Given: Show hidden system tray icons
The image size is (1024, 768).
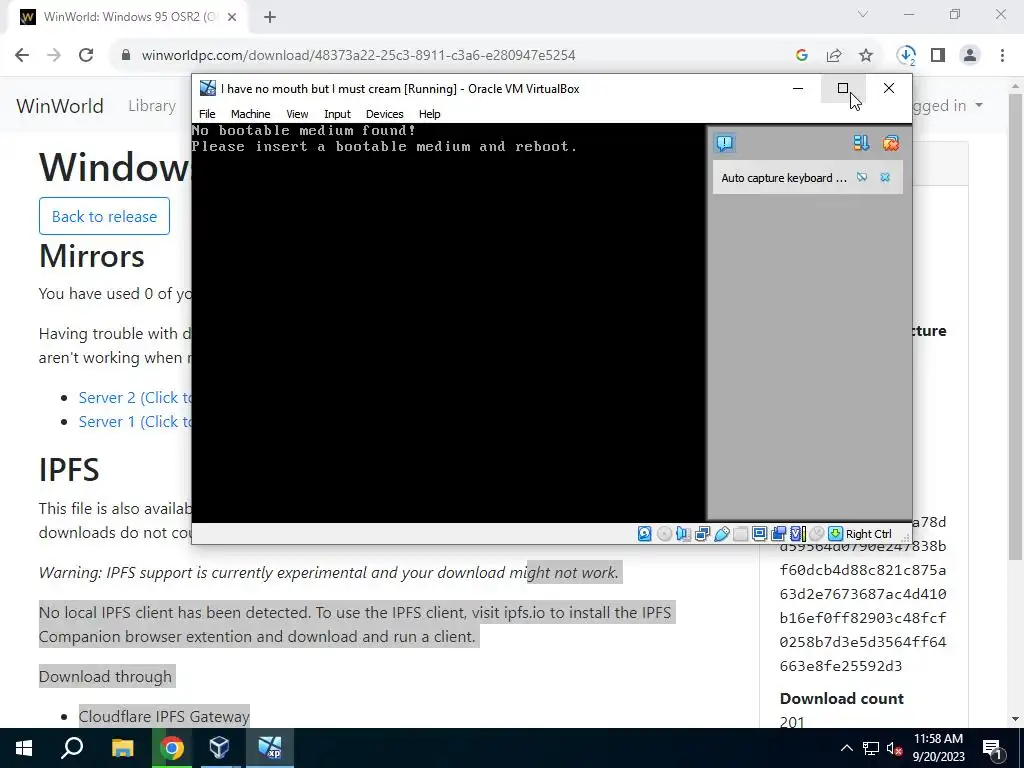Looking at the screenshot, I should click(846, 748).
